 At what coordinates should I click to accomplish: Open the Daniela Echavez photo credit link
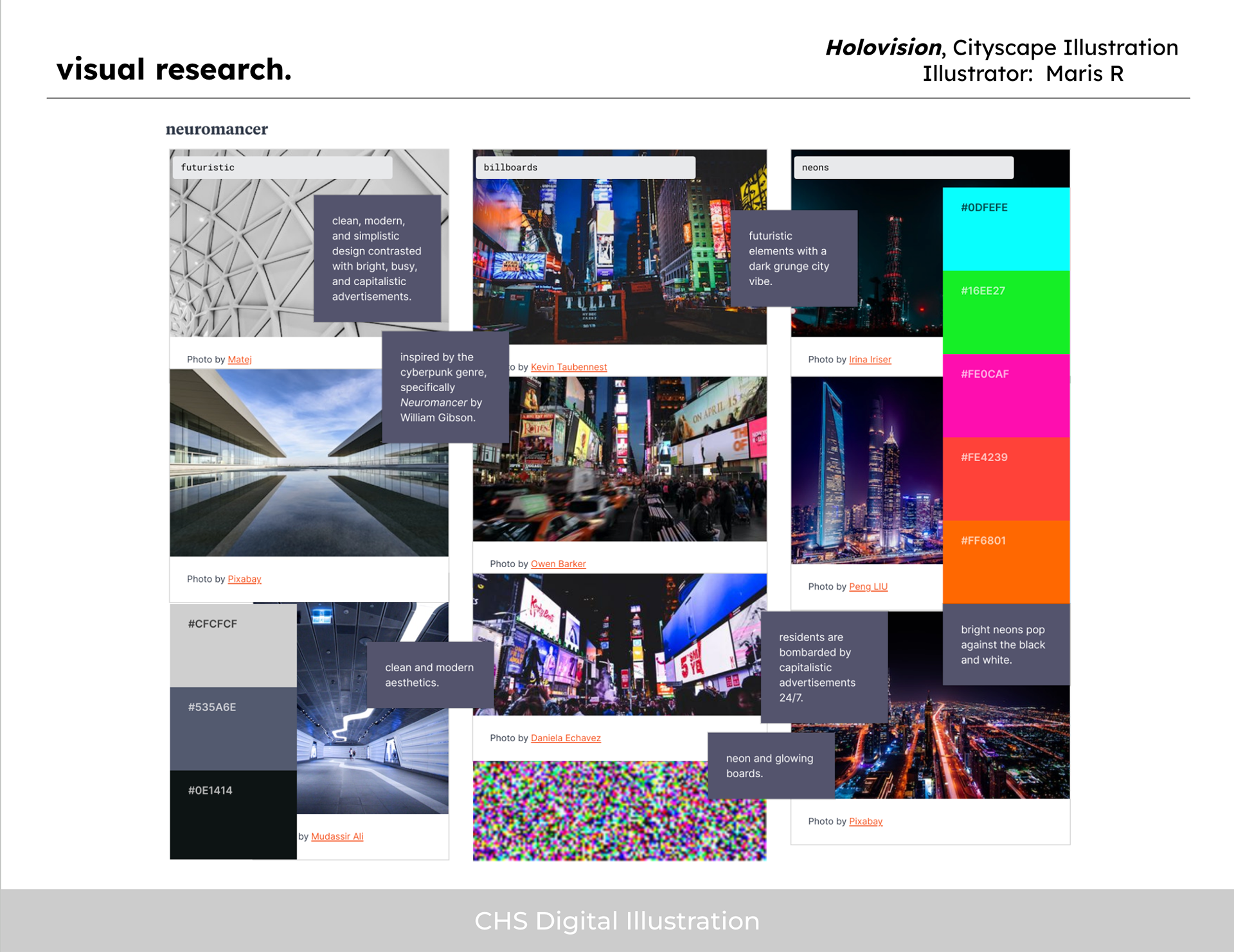click(566, 738)
